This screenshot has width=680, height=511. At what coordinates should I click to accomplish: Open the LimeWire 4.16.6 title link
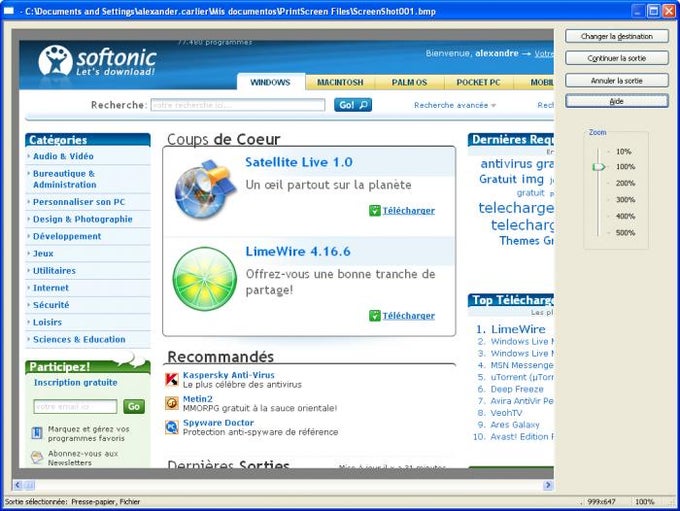(298, 252)
